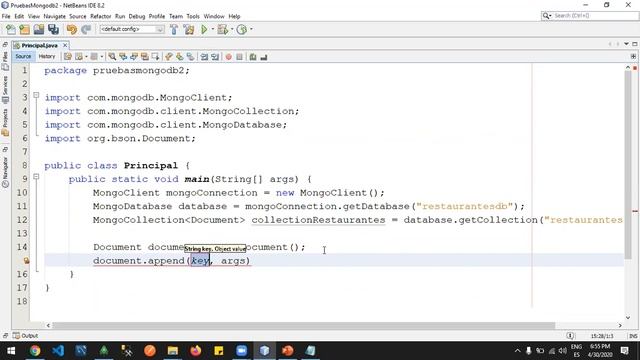Click the Find Previous Occurrence icon
The height and width of the screenshot is (360, 640).
[123, 57]
